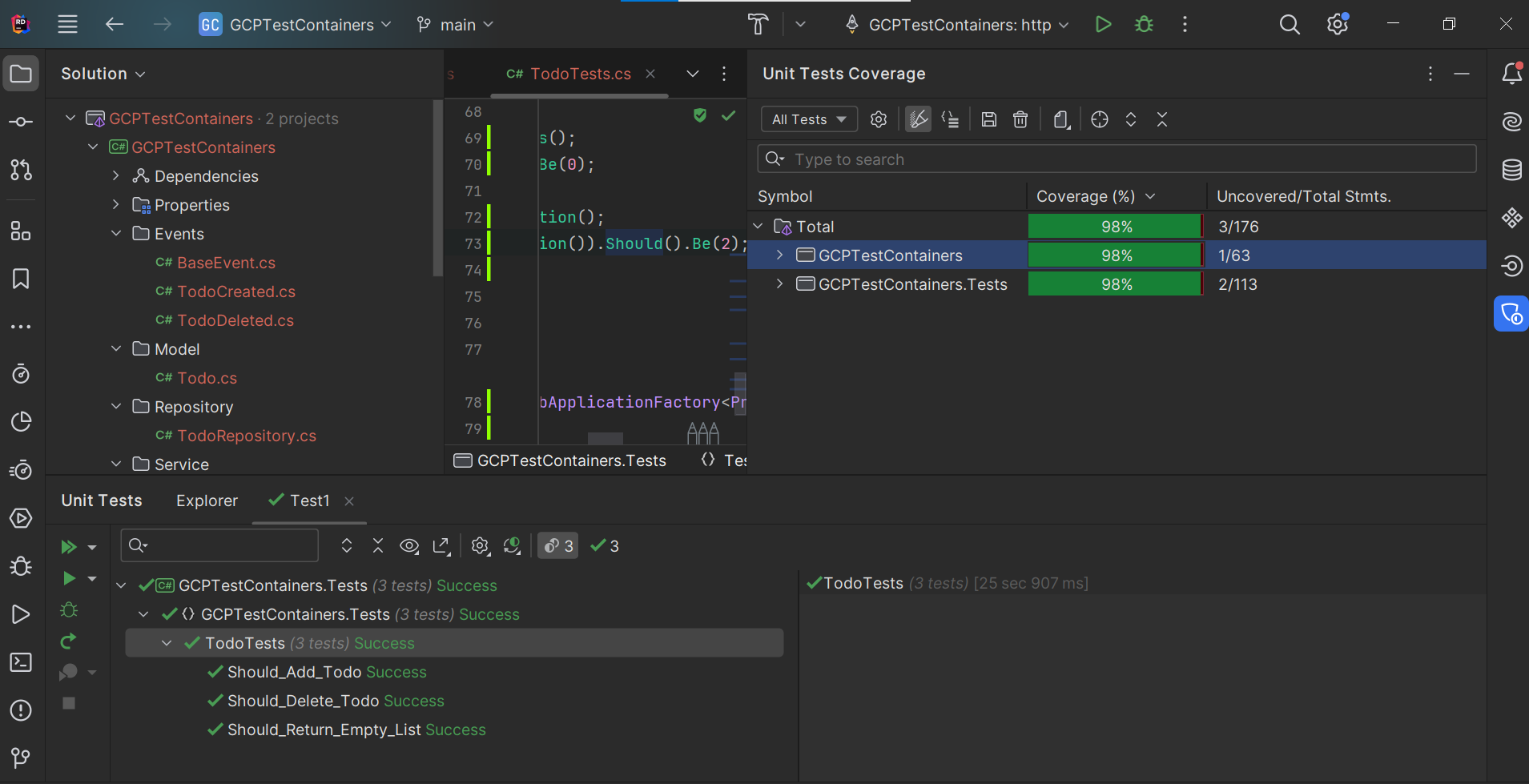Viewport: 1529px width, 784px height.
Task: Open the Commit tool window
Action: [21, 122]
